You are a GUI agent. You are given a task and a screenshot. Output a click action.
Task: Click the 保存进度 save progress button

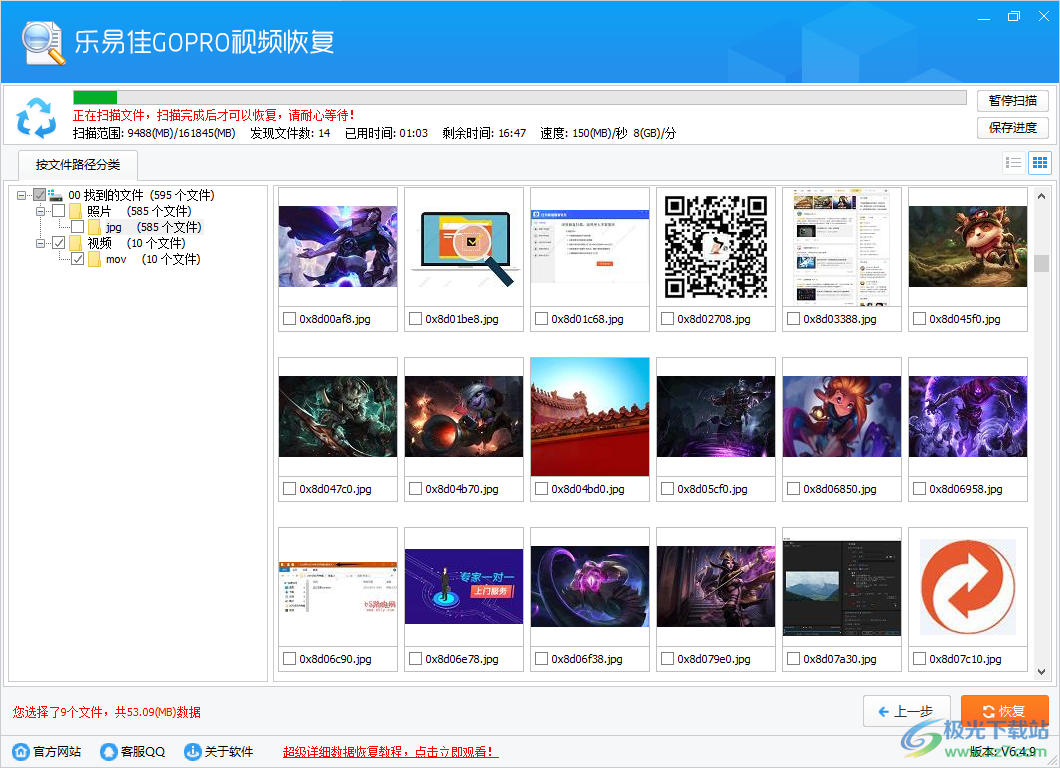1013,128
